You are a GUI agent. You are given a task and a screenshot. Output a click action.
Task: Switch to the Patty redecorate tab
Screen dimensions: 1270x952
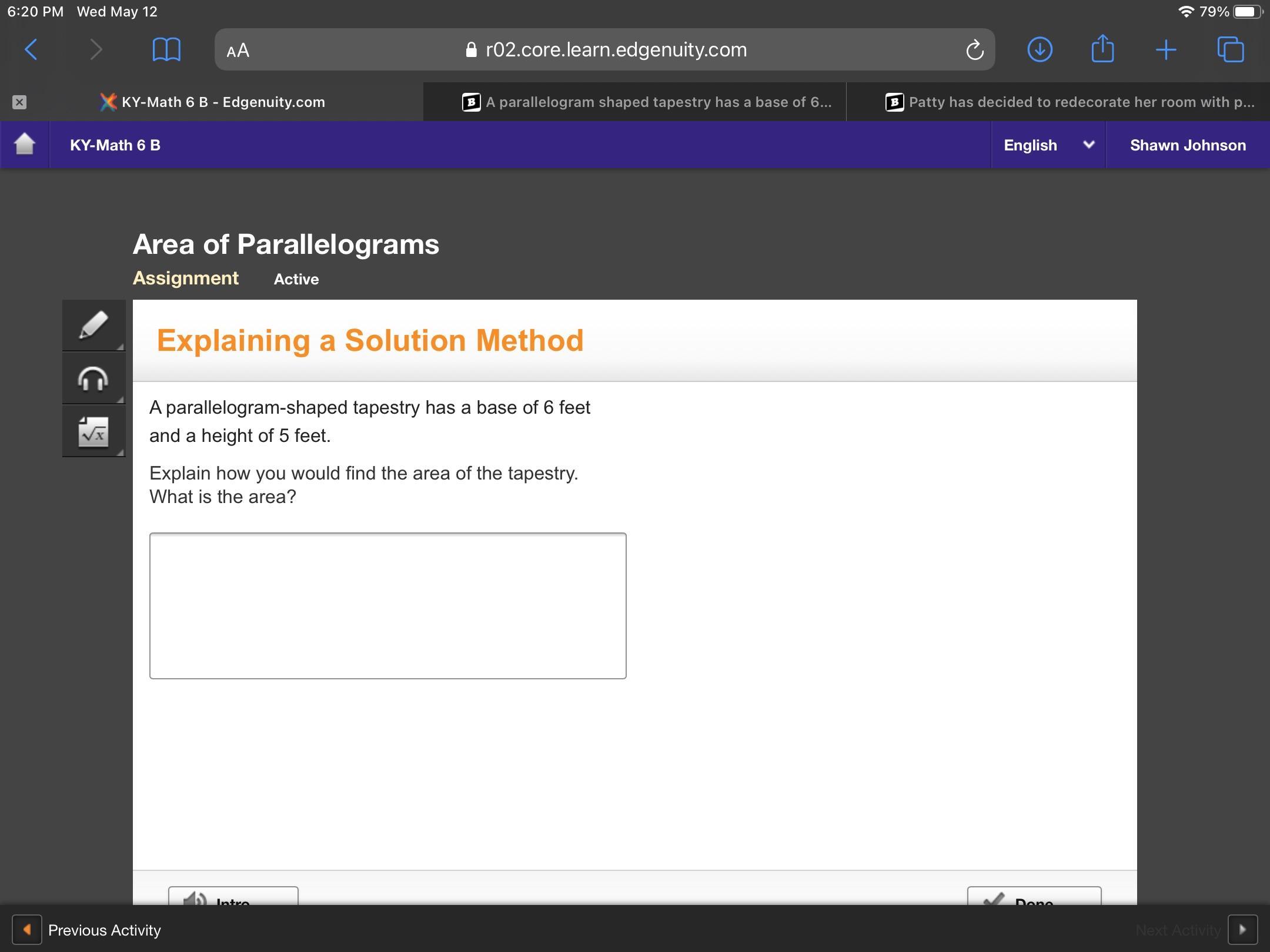[x=1070, y=102]
